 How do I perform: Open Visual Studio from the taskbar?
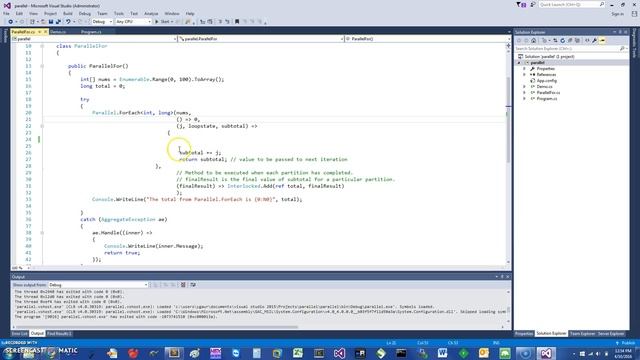pos(546,353)
